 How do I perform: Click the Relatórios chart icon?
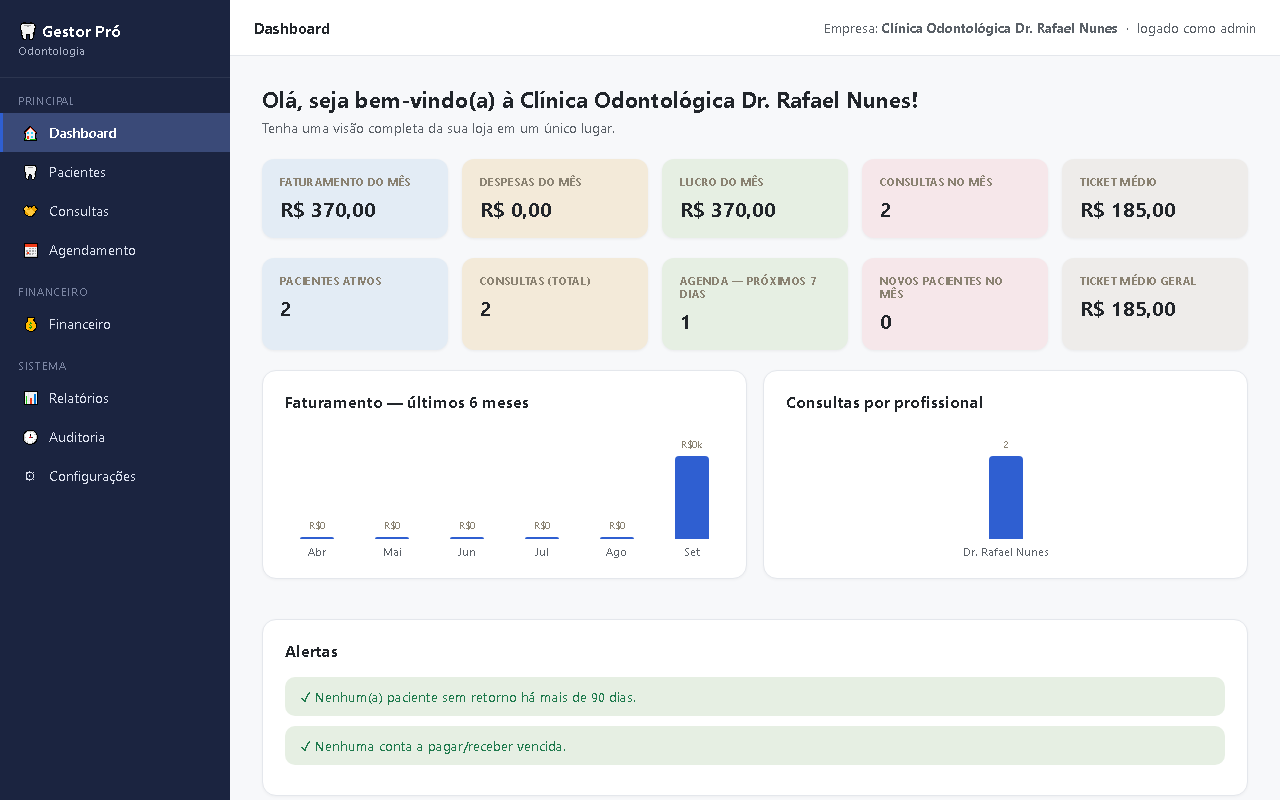point(30,398)
